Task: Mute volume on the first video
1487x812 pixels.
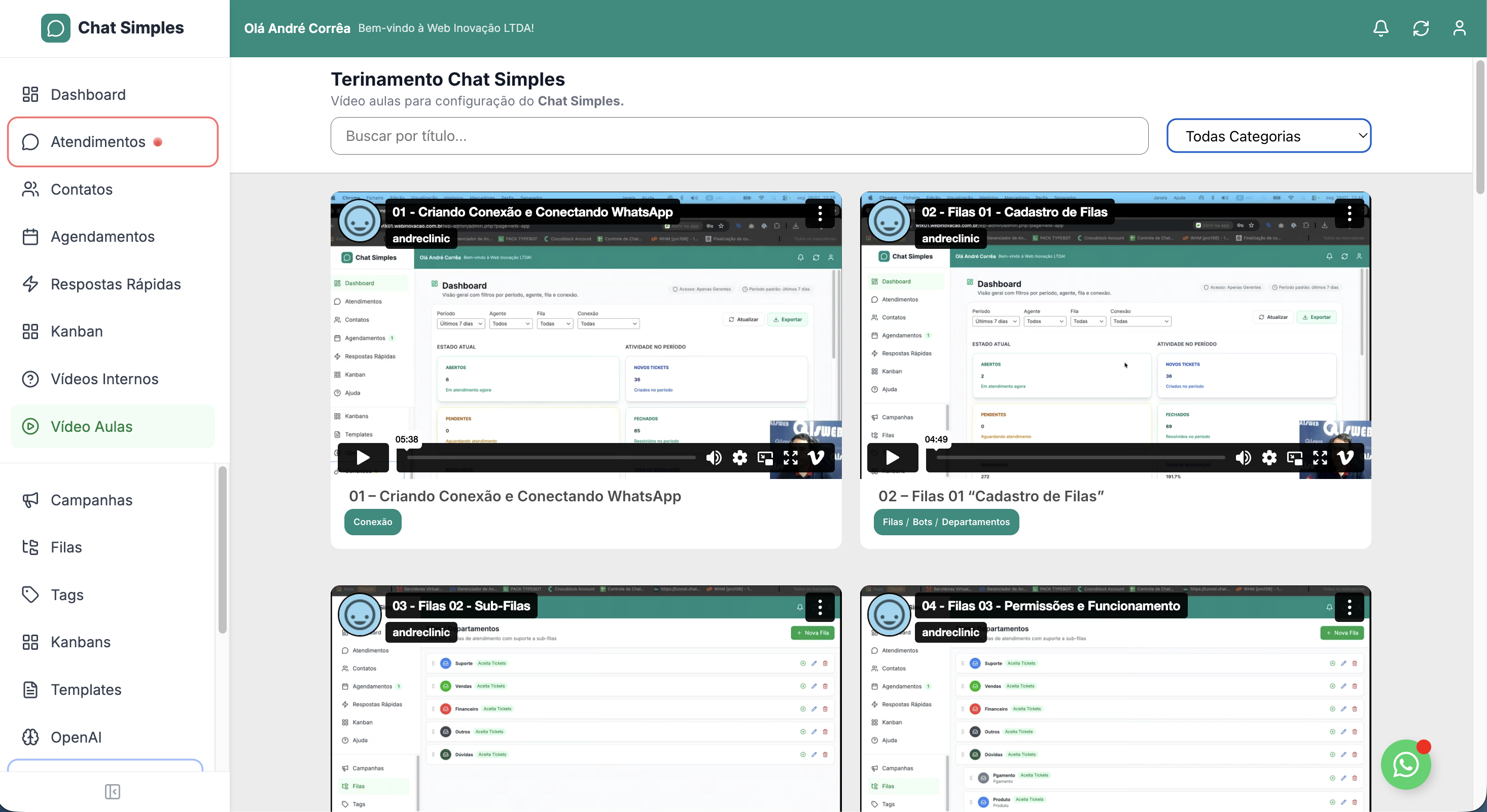Action: 714,458
